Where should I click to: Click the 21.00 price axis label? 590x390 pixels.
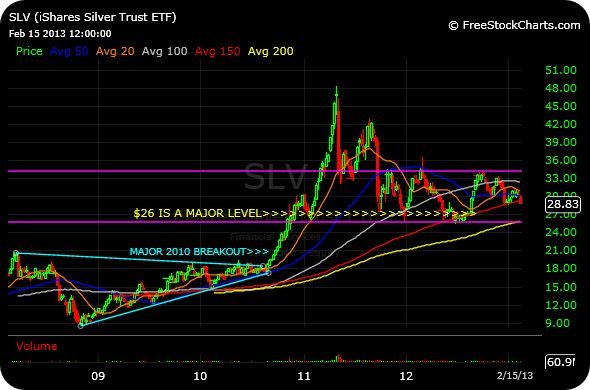pos(561,250)
